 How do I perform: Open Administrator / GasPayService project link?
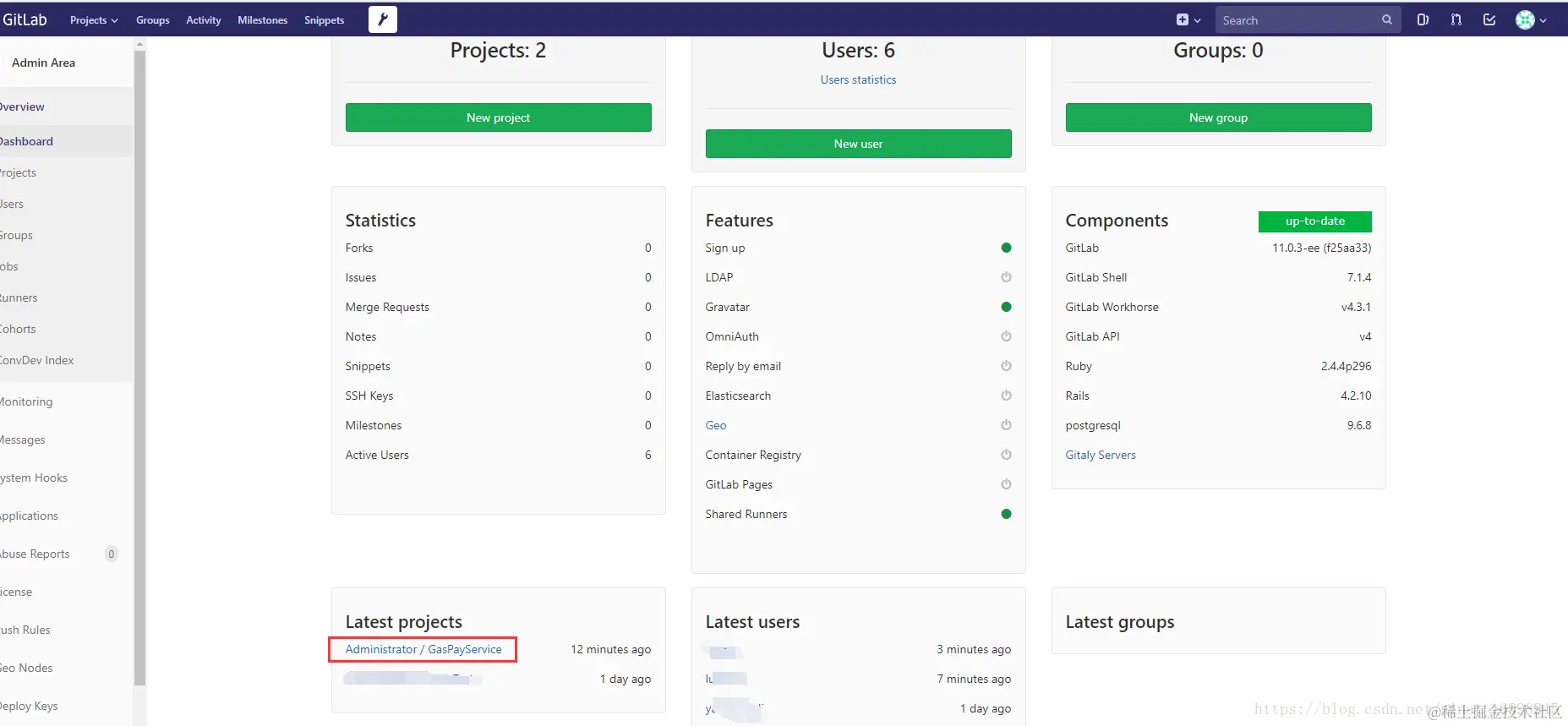(423, 649)
